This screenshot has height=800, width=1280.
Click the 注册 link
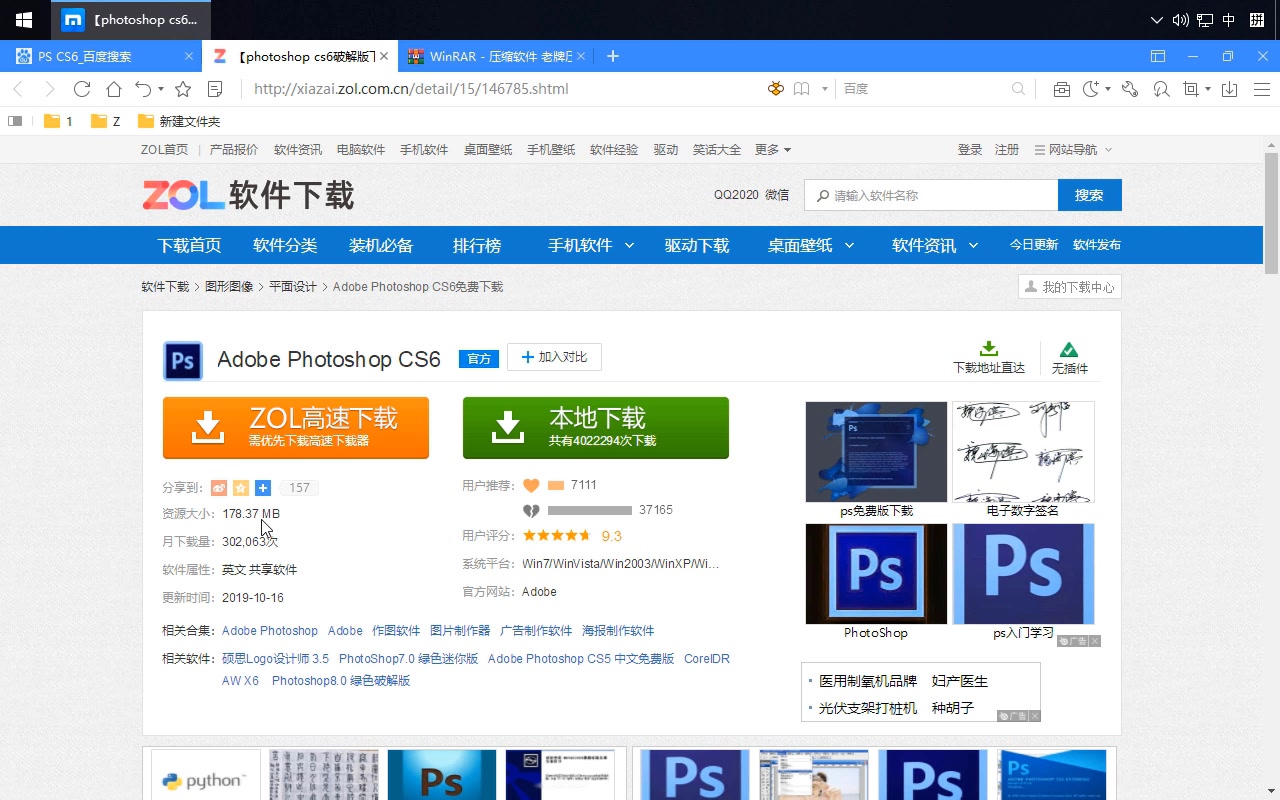point(1007,150)
